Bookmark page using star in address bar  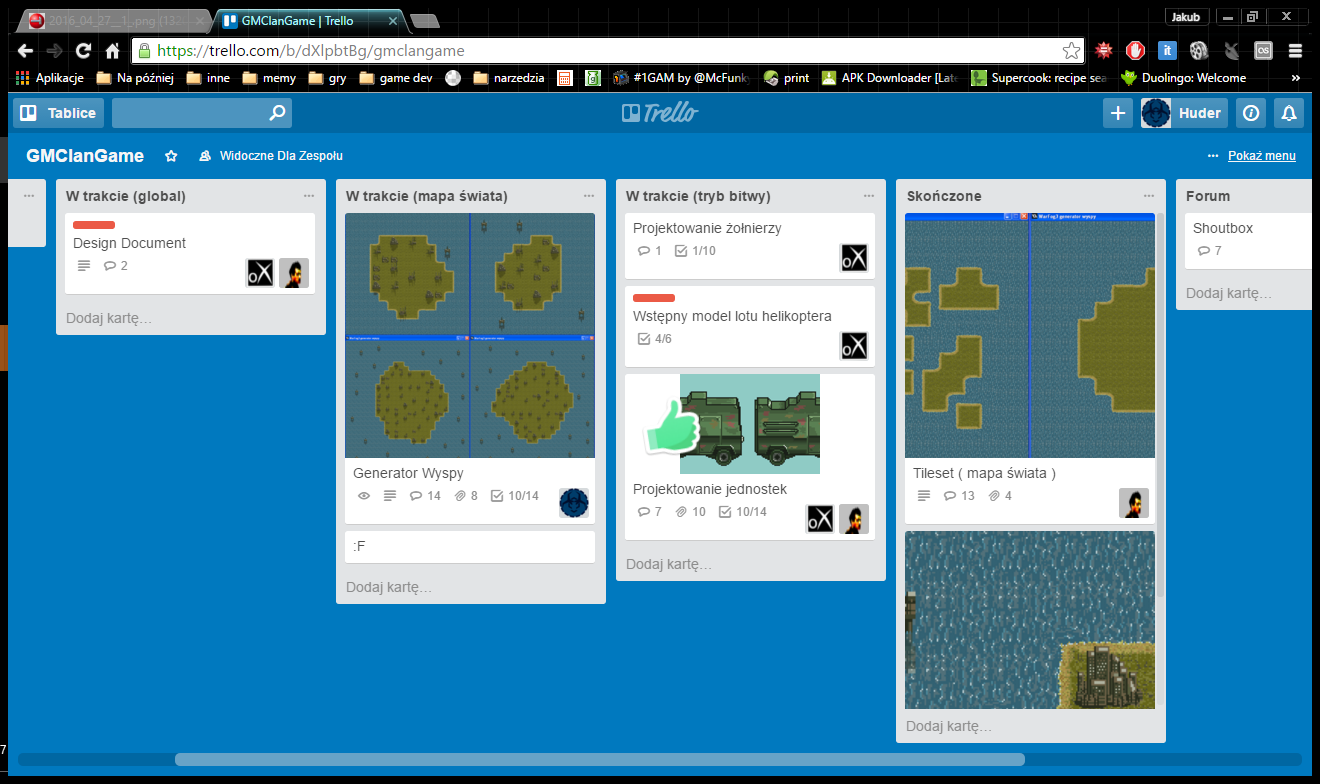[x=1071, y=51]
